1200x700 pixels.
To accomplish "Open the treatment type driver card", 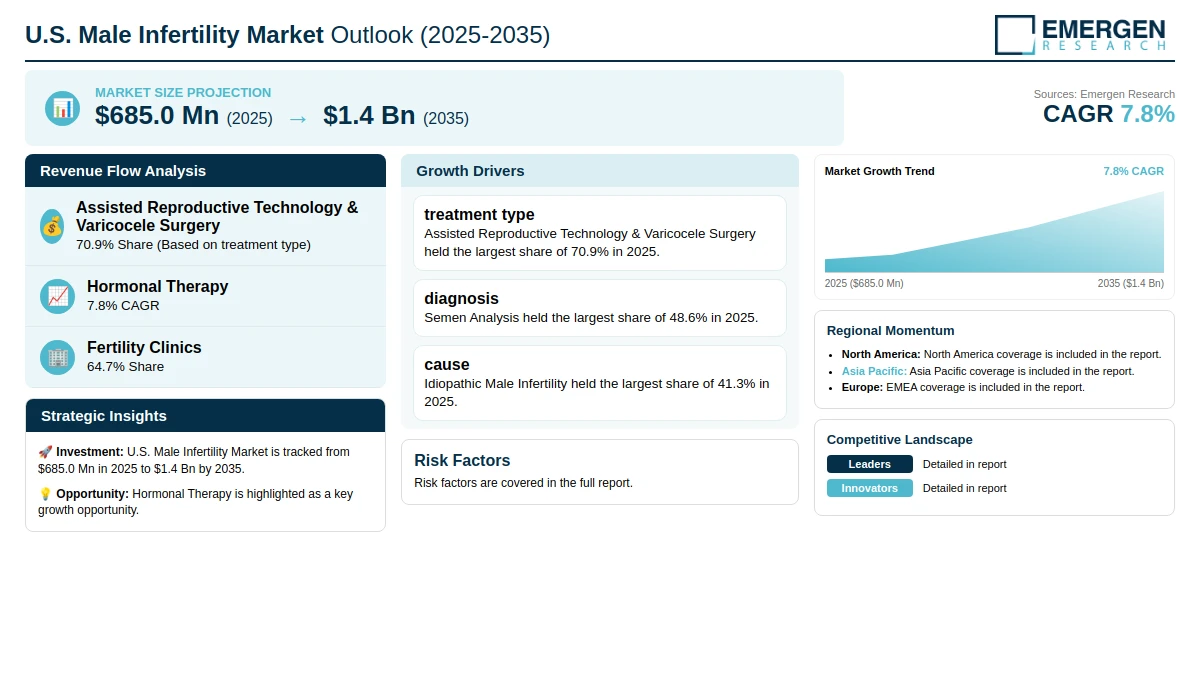I will click(x=600, y=232).
